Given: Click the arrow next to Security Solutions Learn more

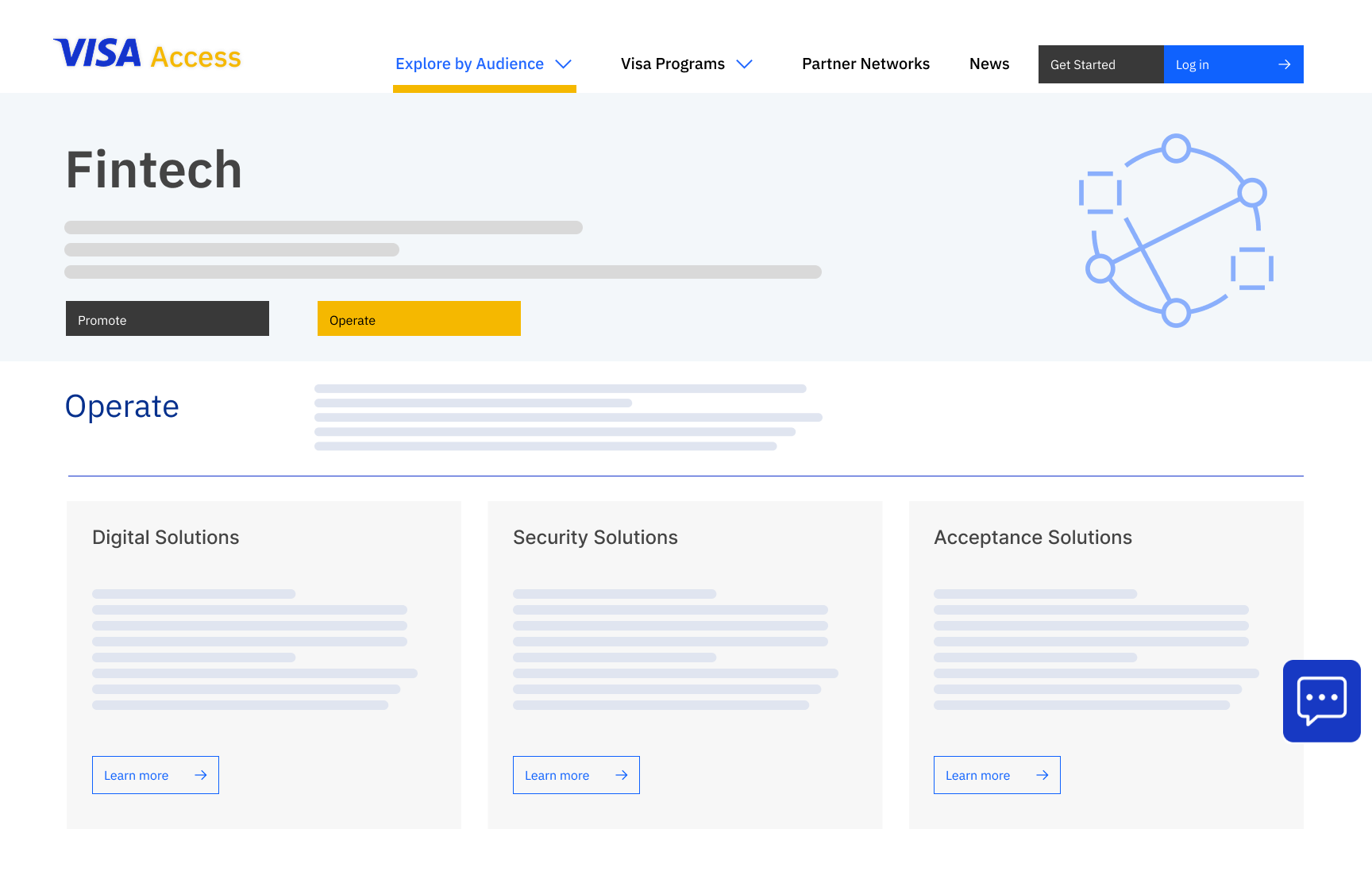Looking at the screenshot, I should click(x=622, y=775).
